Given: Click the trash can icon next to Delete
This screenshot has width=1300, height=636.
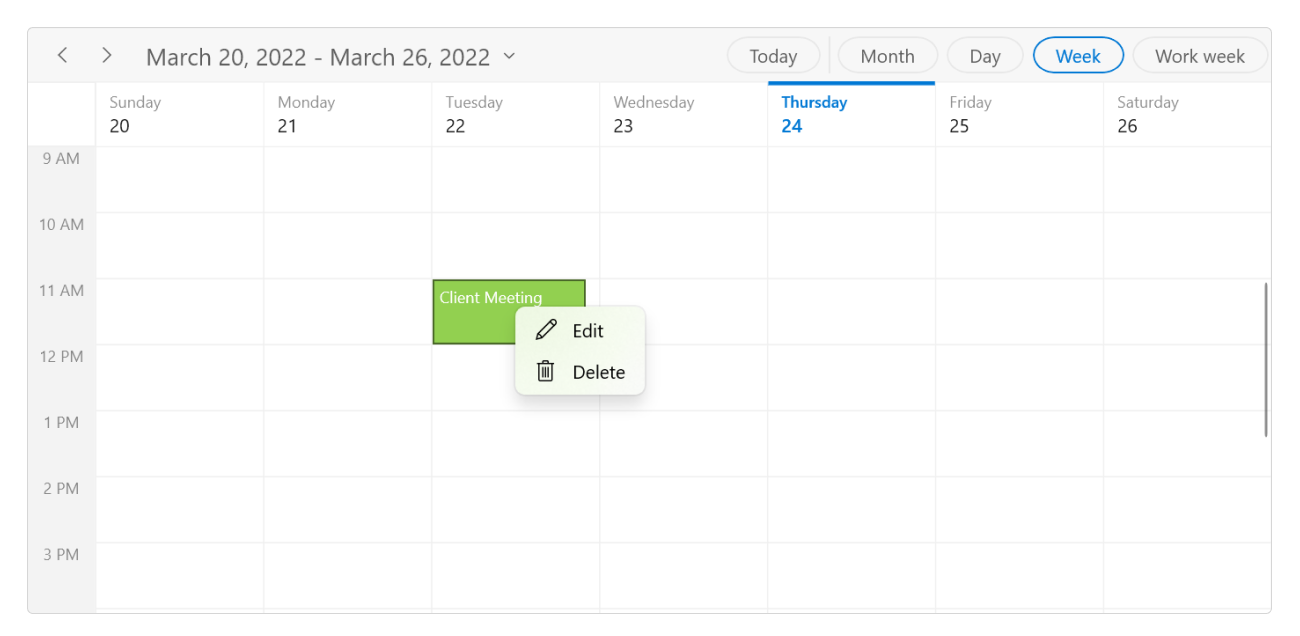Looking at the screenshot, I should pyautogui.click(x=545, y=371).
